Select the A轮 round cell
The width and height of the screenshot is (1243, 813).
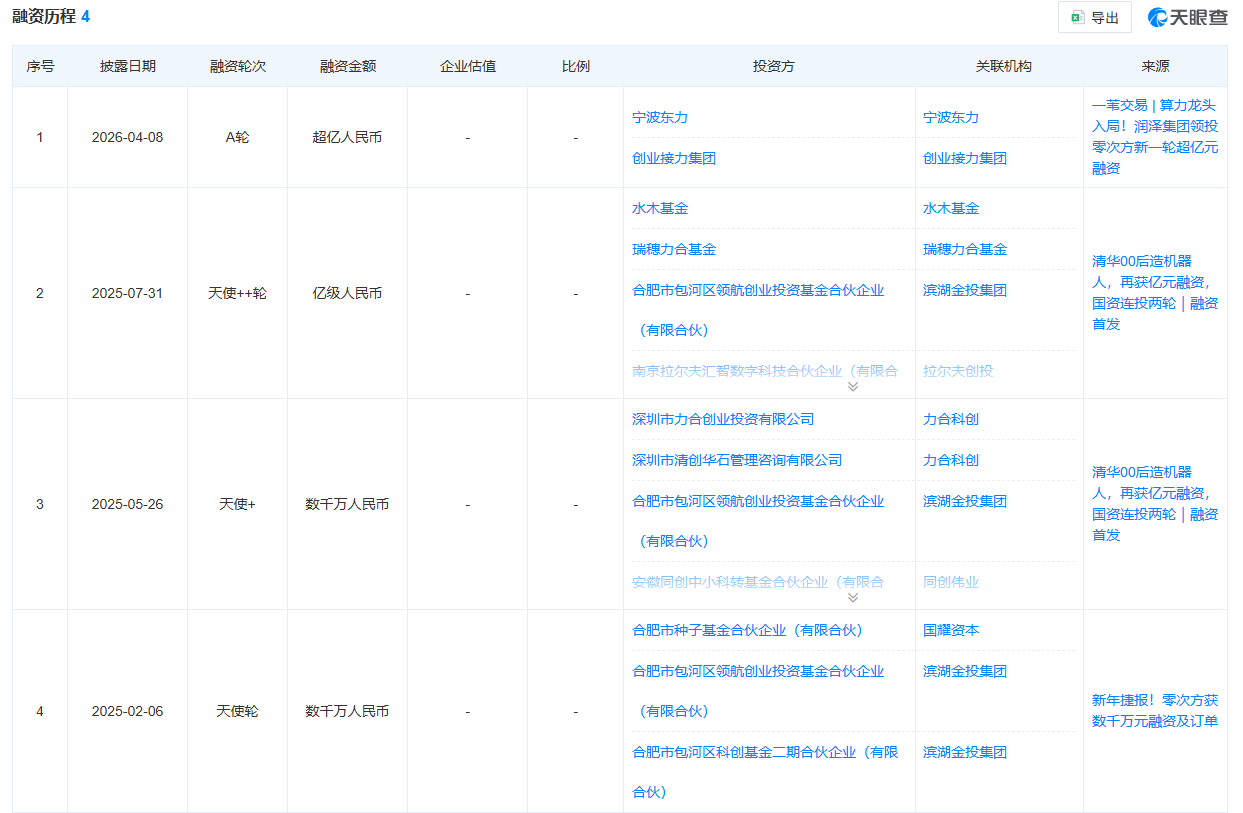[237, 137]
